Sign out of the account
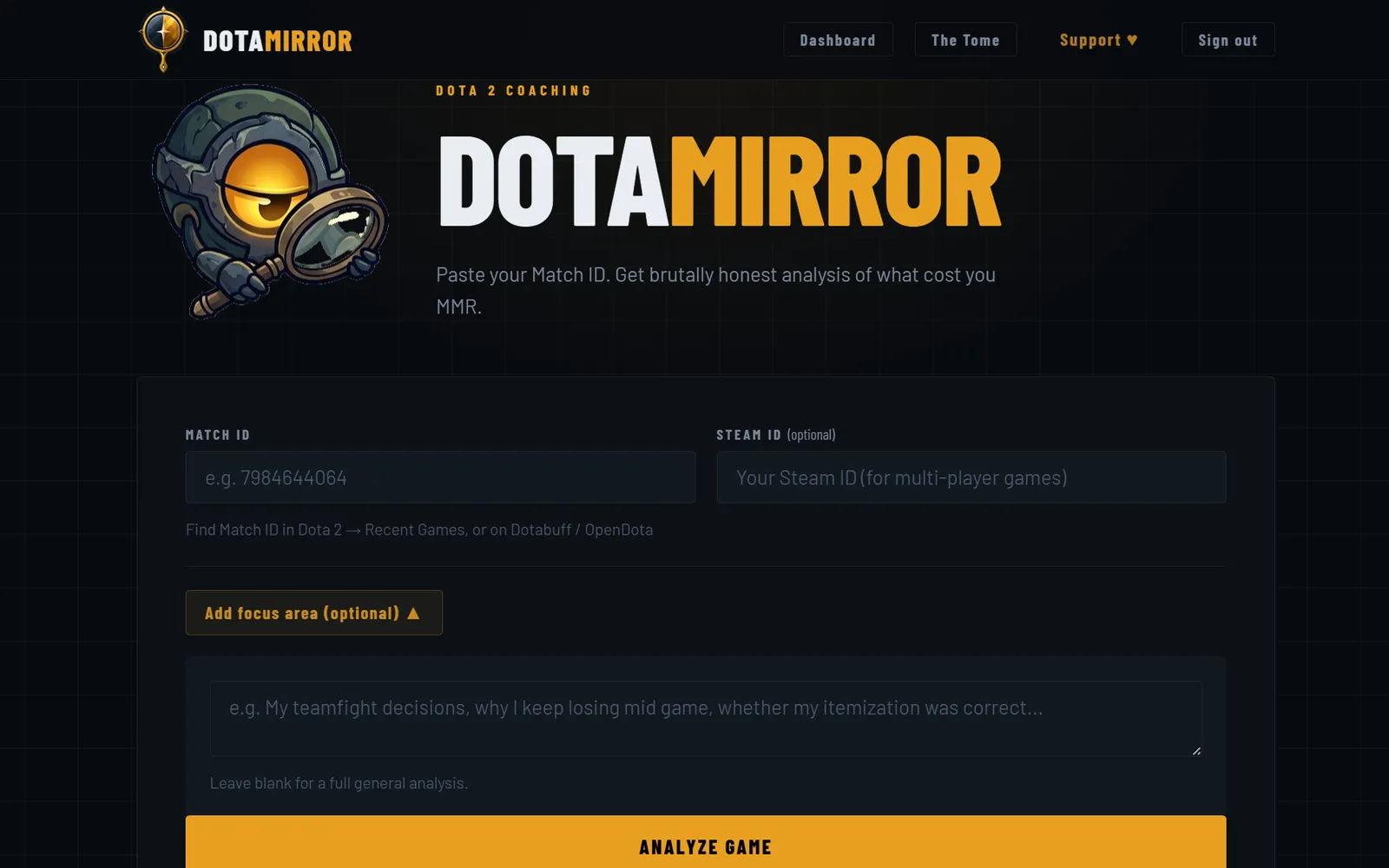This screenshot has width=1389, height=868. pyautogui.click(x=1228, y=40)
